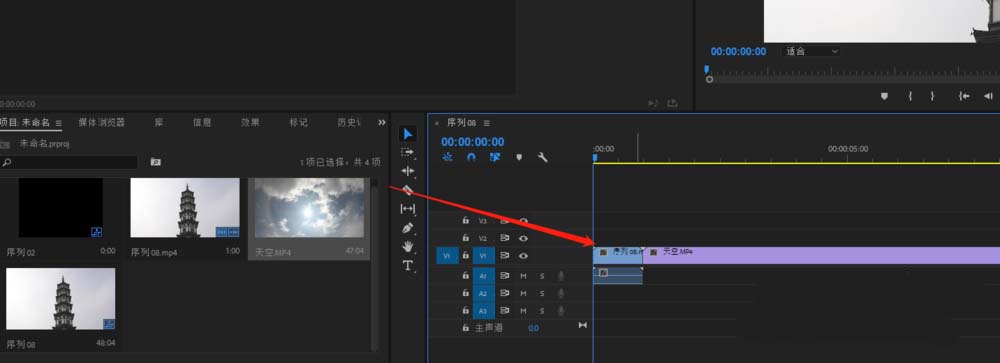The height and width of the screenshot is (363, 1000).
Task: Add marker in timeline panel
Action: pyautogui.click(x=519, y=158)
